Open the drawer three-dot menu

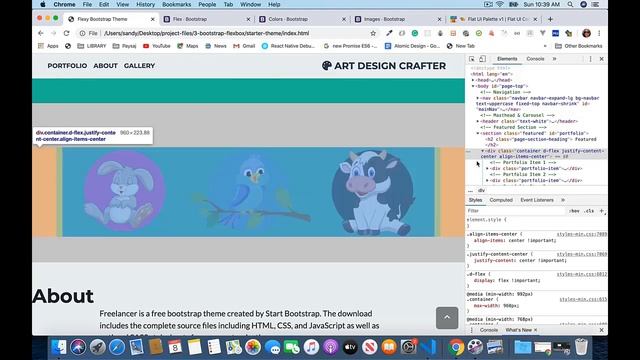(x=471, y=330)
